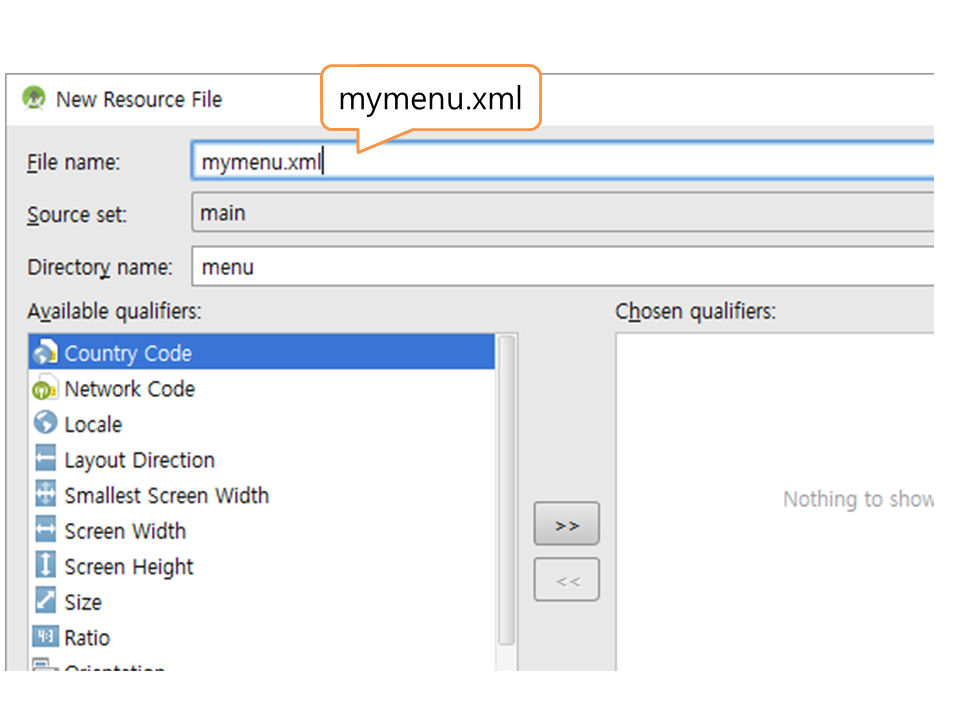Click the Smallest Screen Width icon

pos(45,495)
